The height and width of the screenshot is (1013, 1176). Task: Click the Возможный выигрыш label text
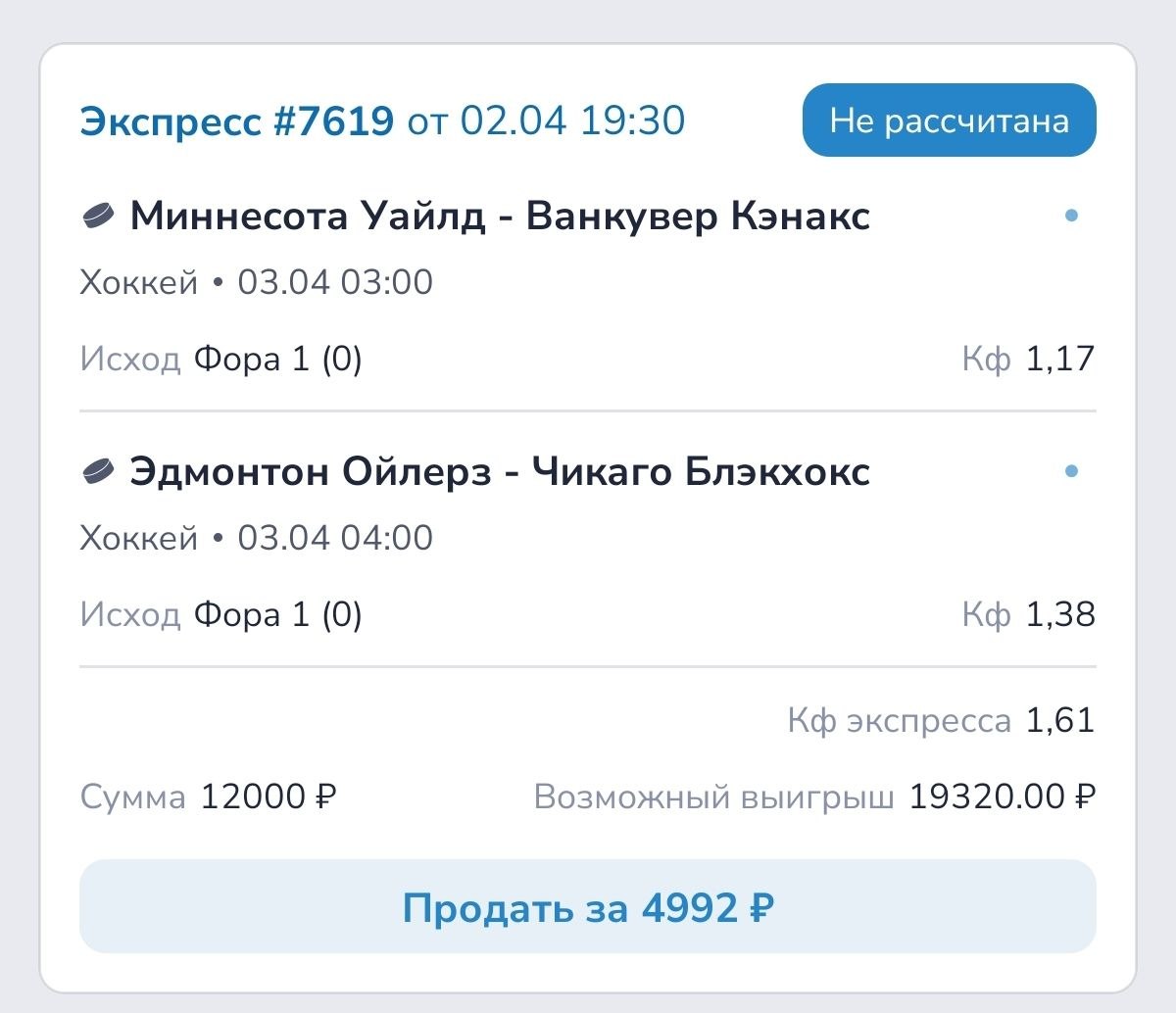[713, 797]
